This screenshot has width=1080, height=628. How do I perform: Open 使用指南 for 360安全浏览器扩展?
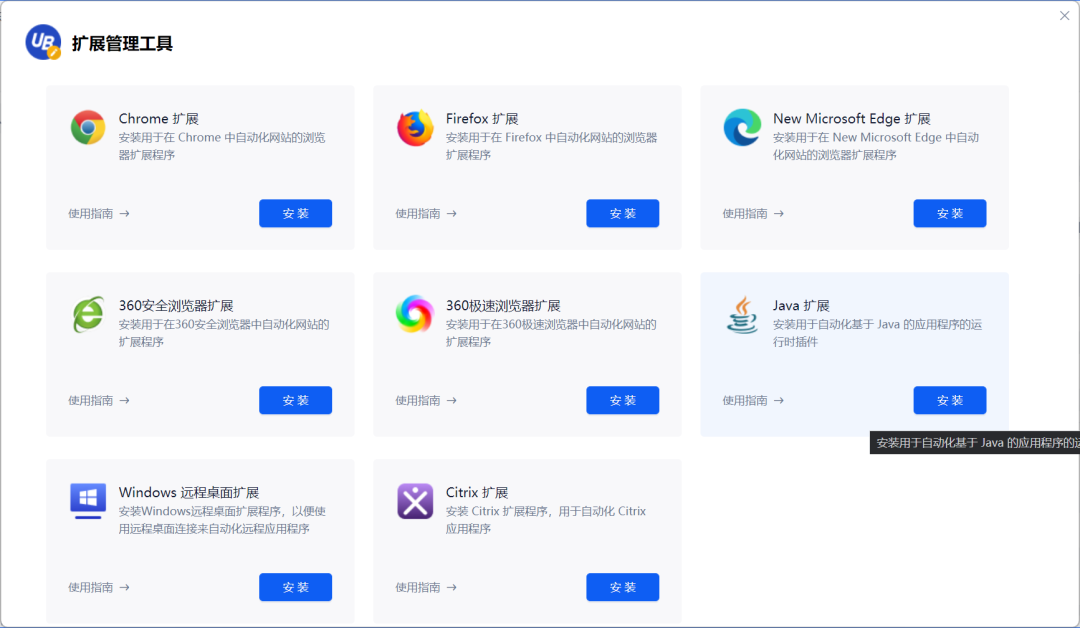(98, 400)
